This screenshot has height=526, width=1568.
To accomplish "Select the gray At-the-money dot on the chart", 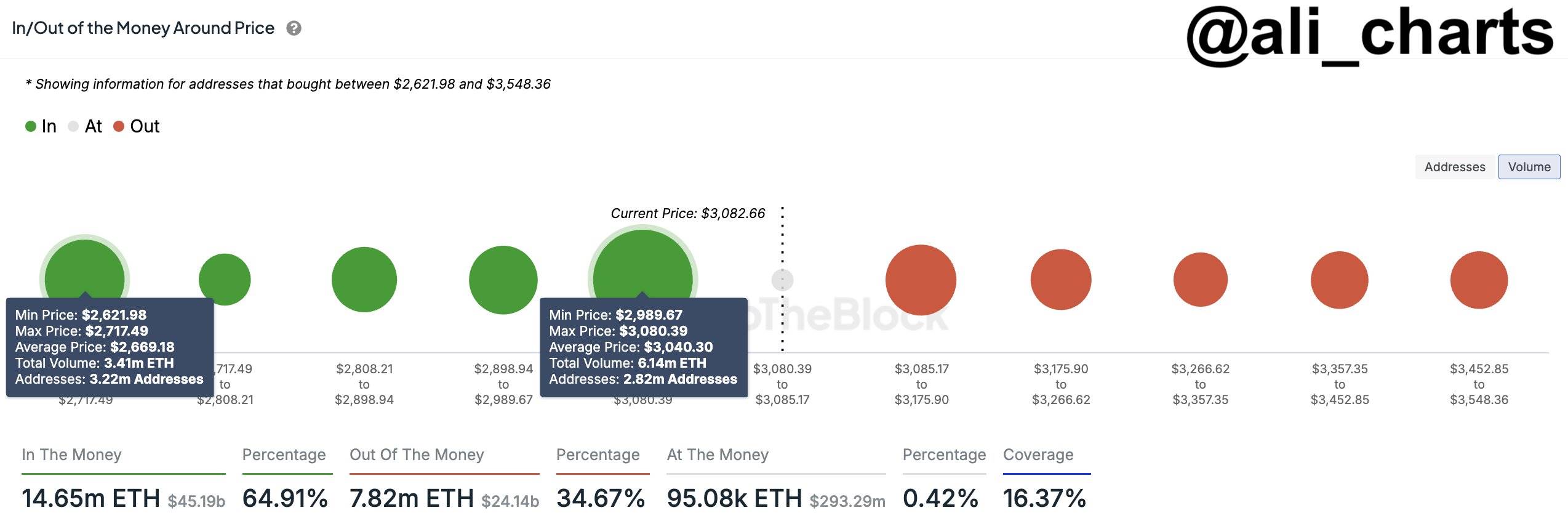I will tap(782, 279).
